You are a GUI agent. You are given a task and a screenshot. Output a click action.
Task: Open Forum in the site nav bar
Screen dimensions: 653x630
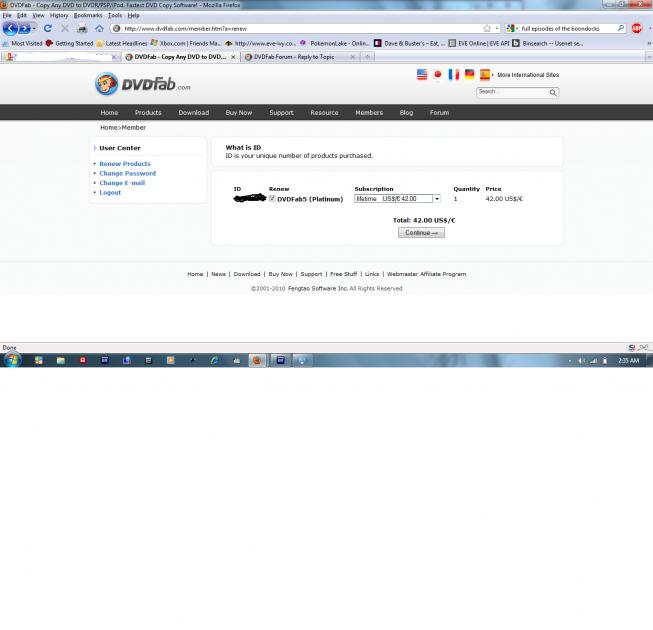pos(439,113)
